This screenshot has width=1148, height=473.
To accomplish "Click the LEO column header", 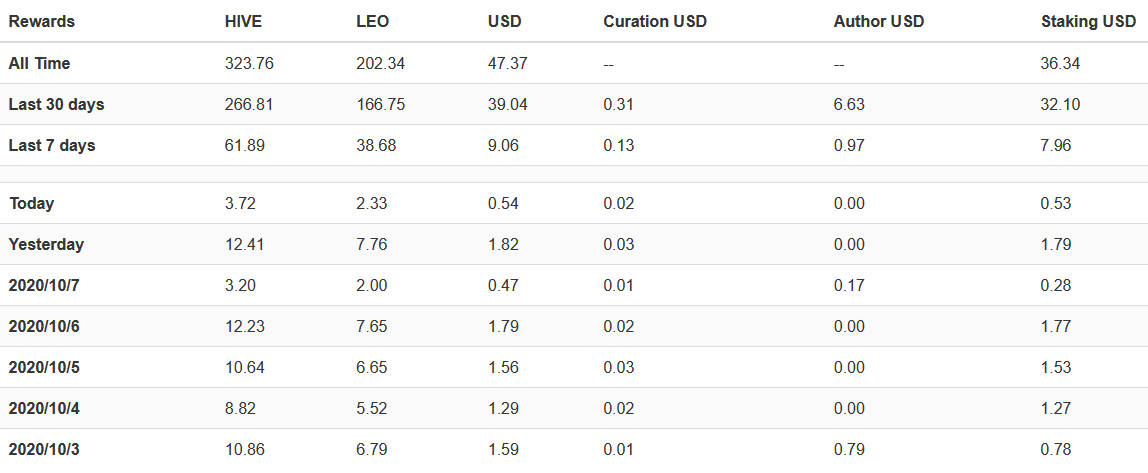I will 372,22.
